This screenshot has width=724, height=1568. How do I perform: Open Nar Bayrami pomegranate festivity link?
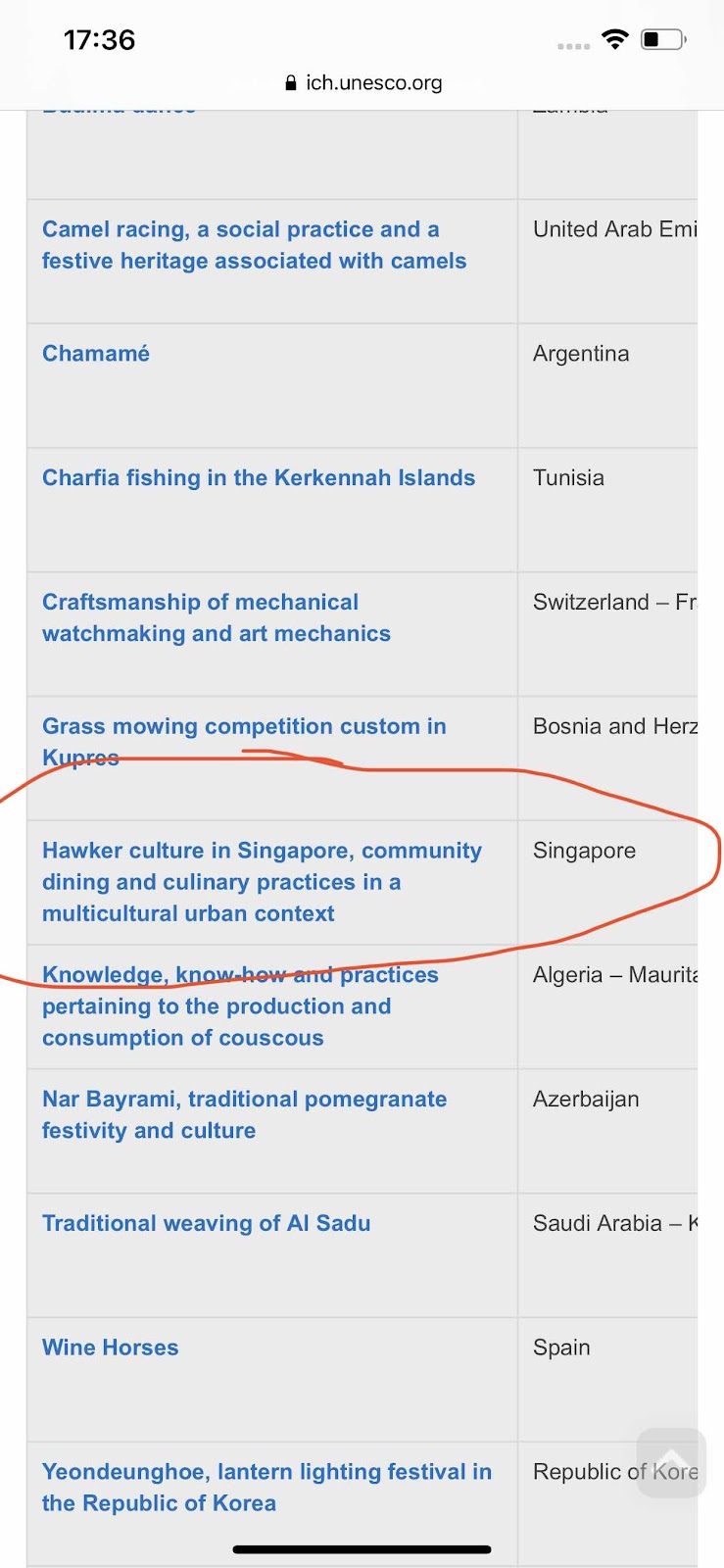244,1115
